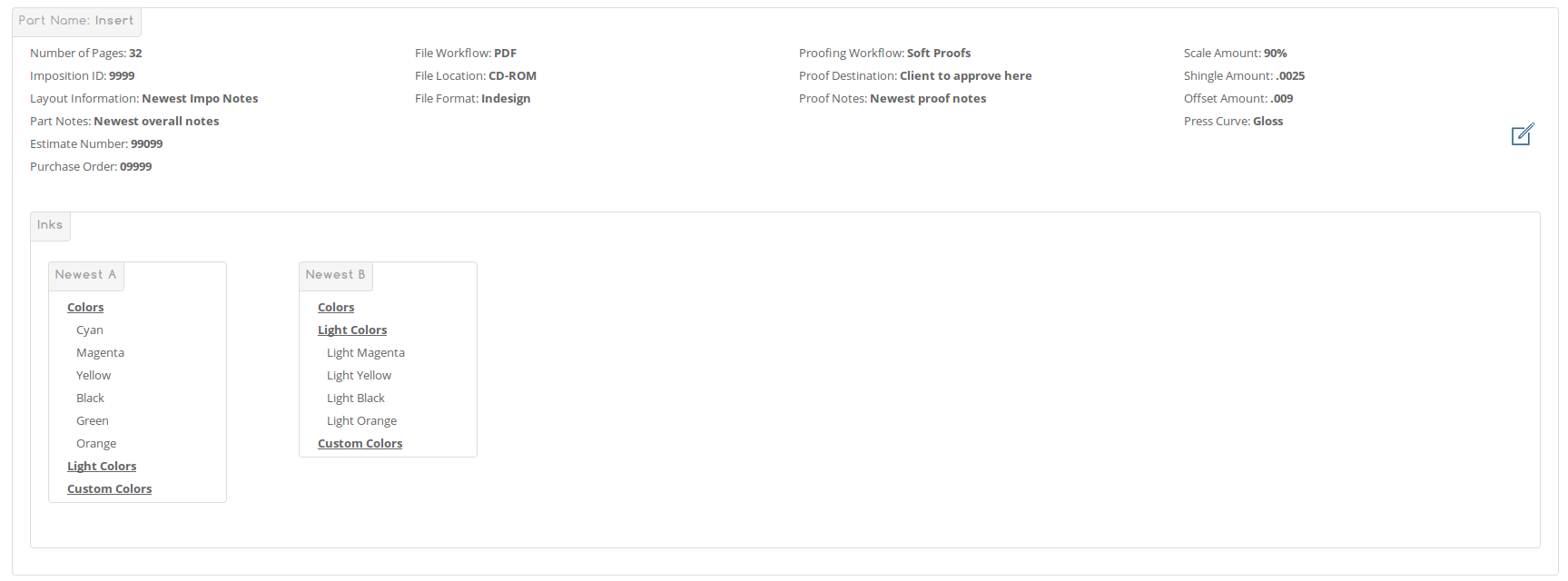This screenshot has height=581, width=1568.
Task: Select the Newest A ink tab
Action: click(85, 275)
